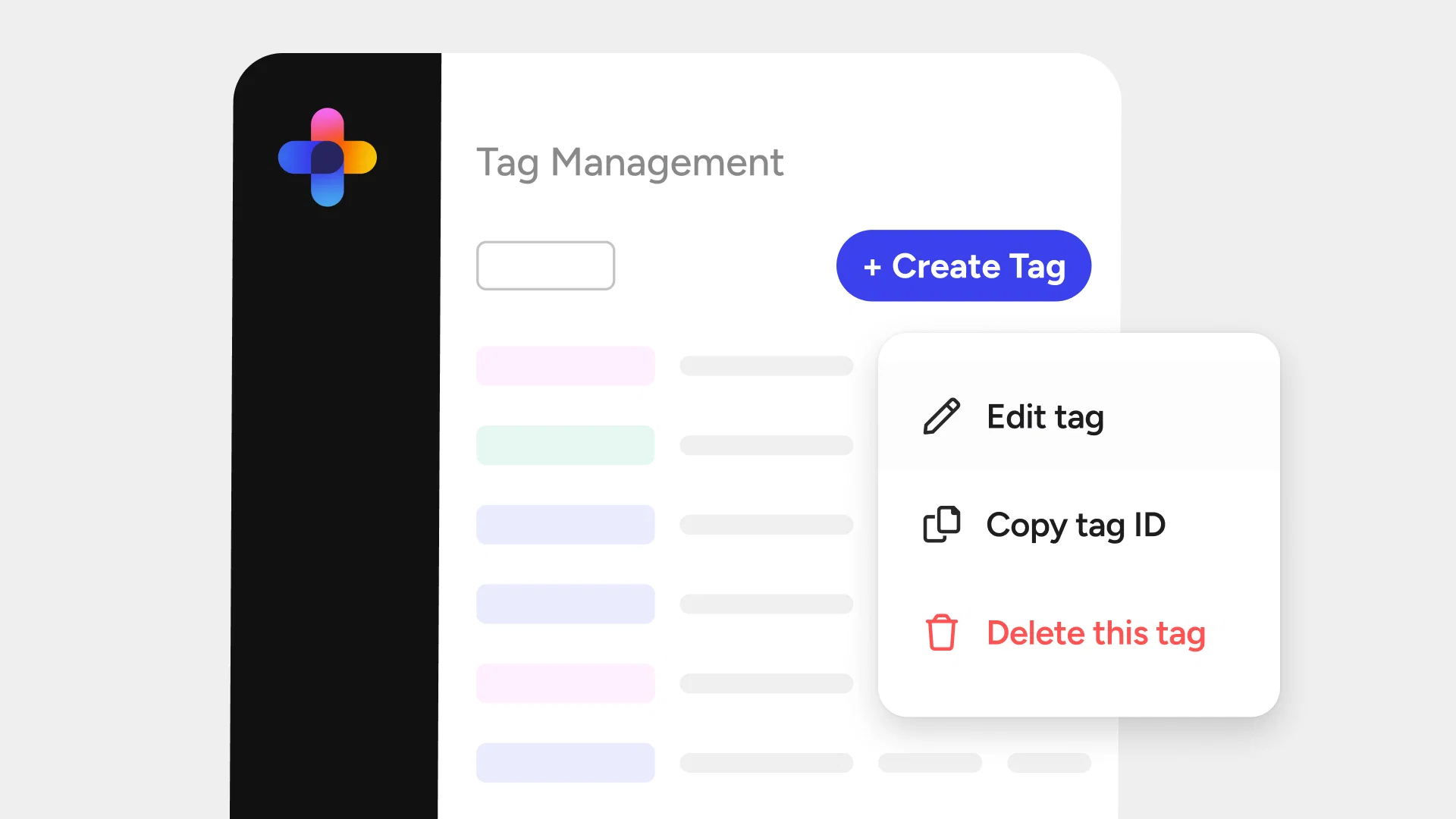Choose Delete this tag in red

click(x=1095, y=633)
